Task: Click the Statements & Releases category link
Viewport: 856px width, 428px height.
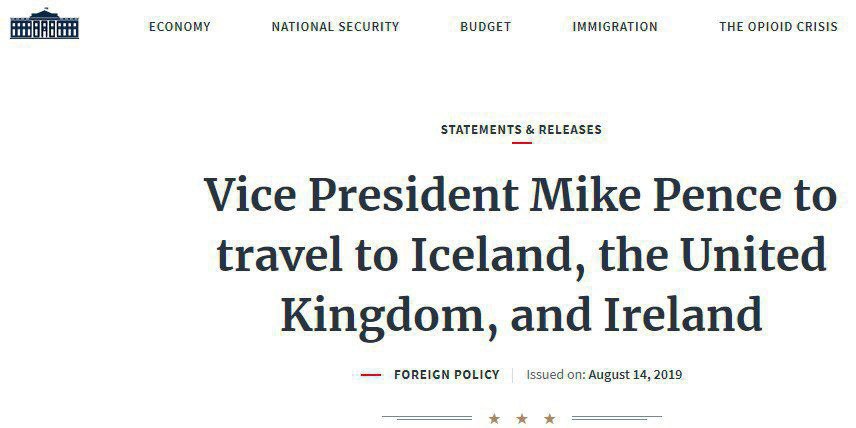Action: click(x=521, y=130)
